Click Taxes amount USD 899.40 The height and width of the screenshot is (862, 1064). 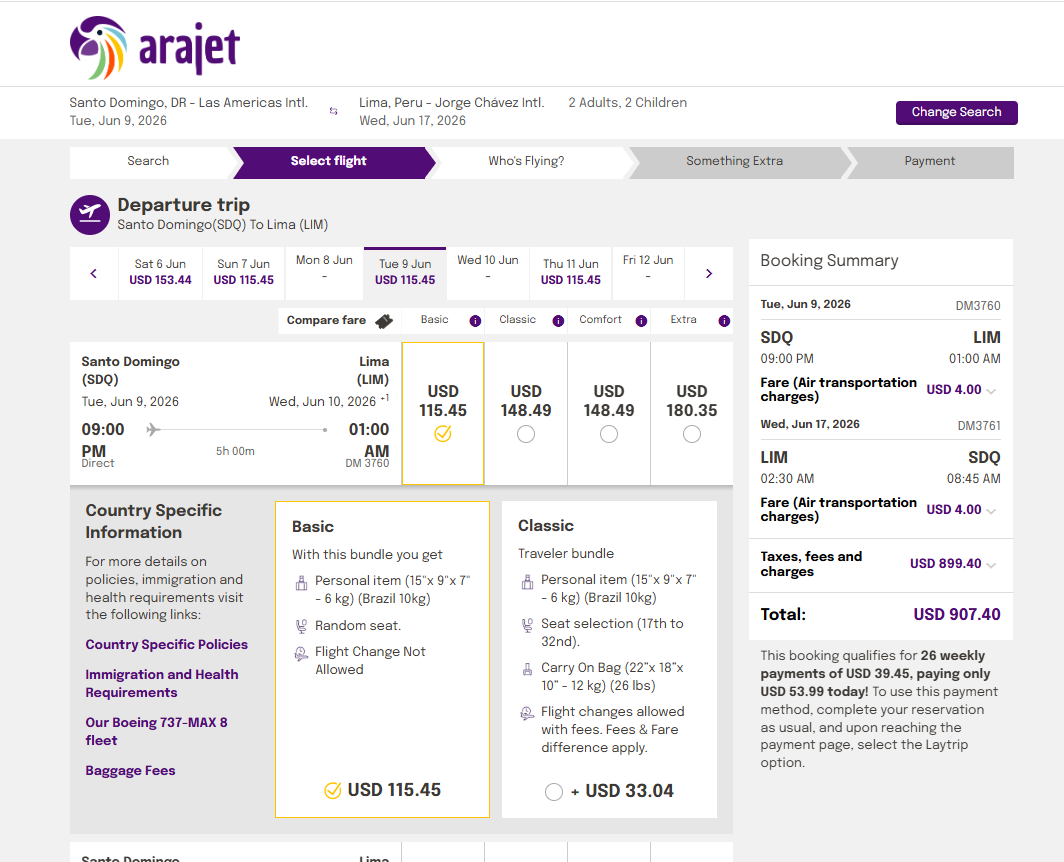(945, 564)
